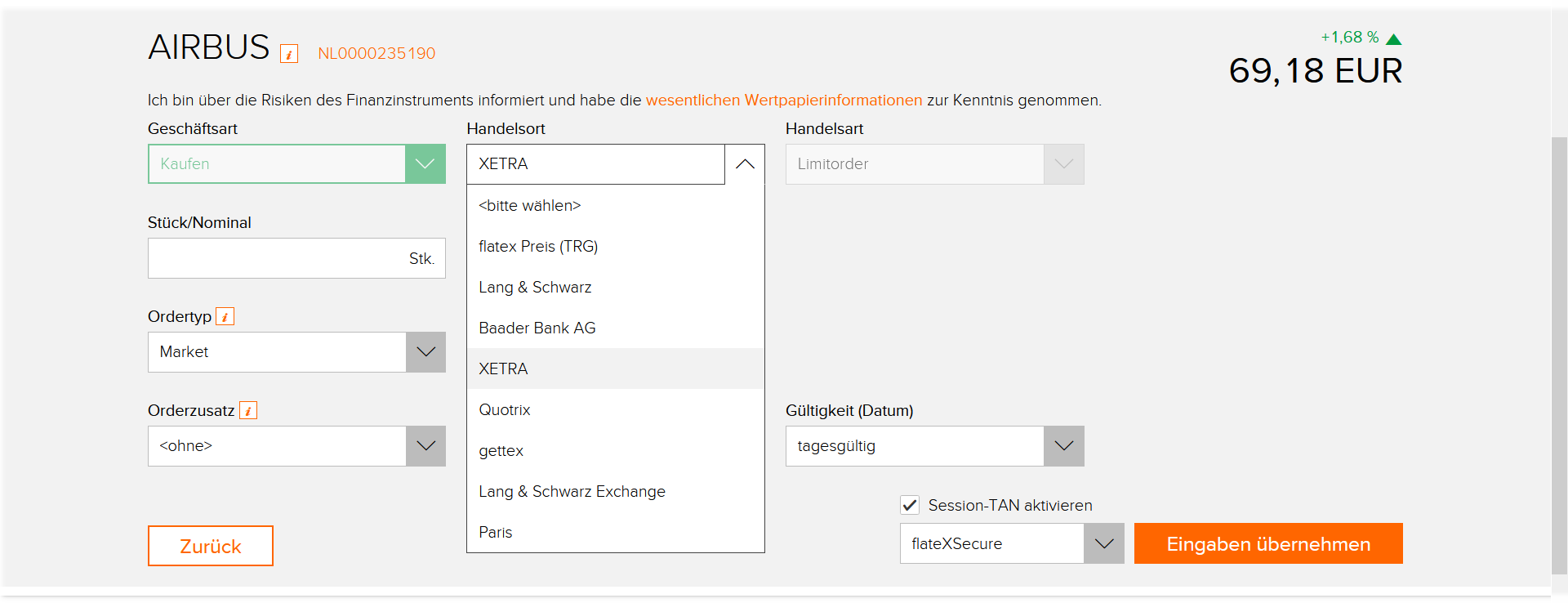Select 'Paris' trading venue
The height and width of the screenshot is (603, 1568).
616,532
